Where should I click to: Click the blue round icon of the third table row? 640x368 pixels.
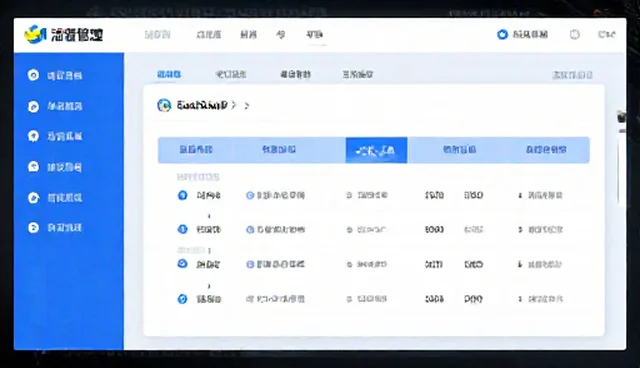coord(182,264)
